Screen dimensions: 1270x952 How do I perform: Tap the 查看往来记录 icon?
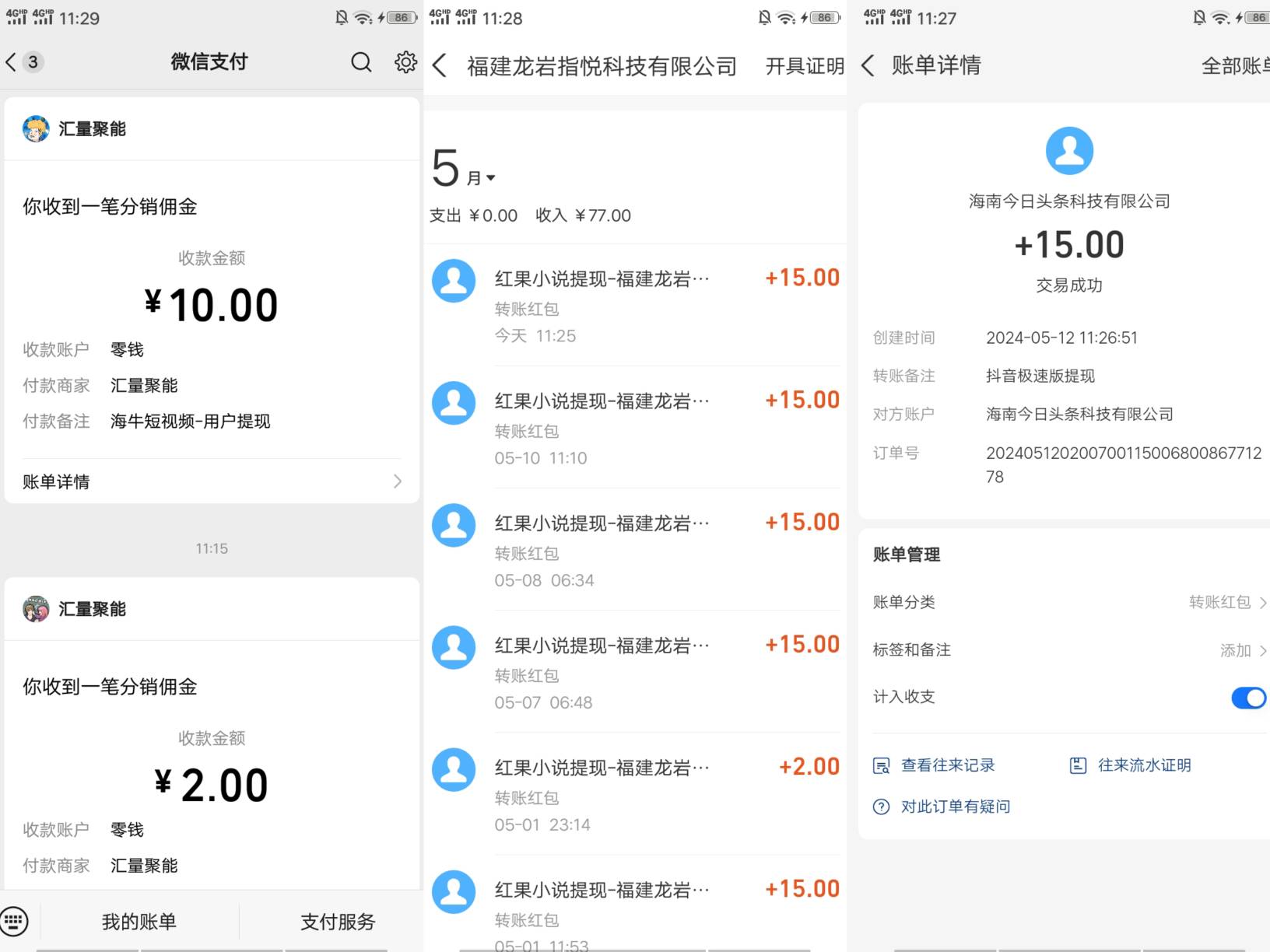point(881,766)
